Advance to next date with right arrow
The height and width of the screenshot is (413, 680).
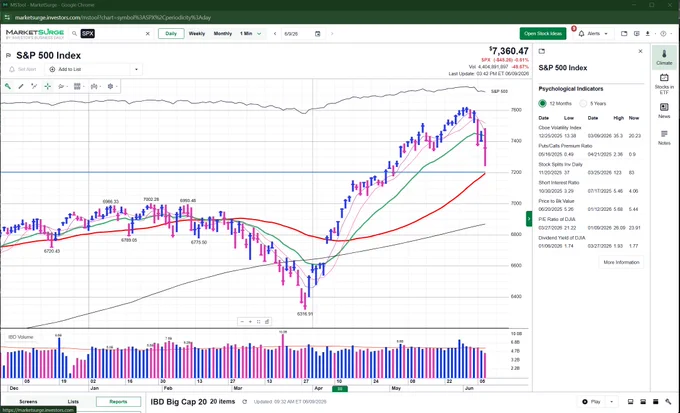tap(332, 33)
